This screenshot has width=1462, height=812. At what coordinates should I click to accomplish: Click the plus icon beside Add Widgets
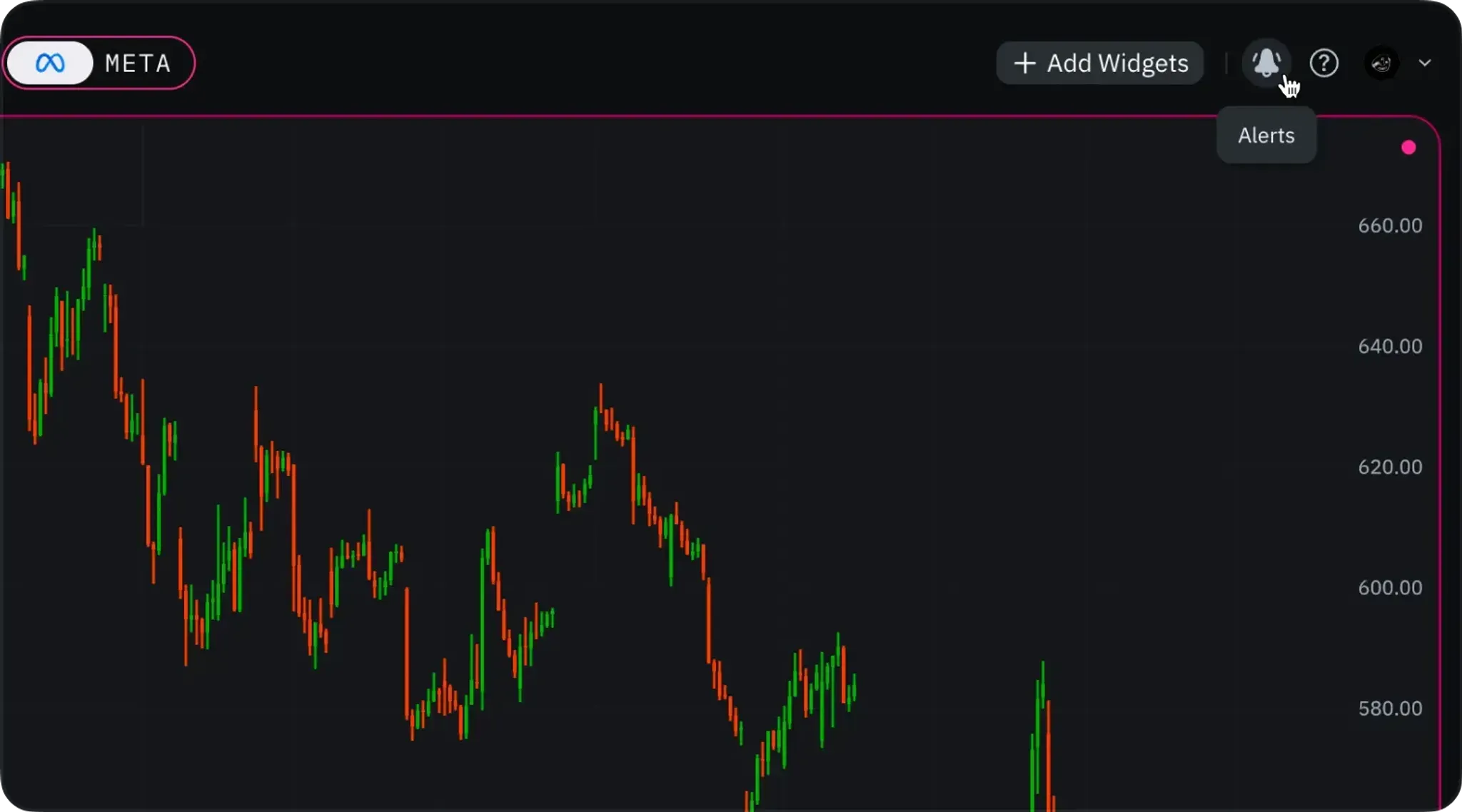(1024, 63)
